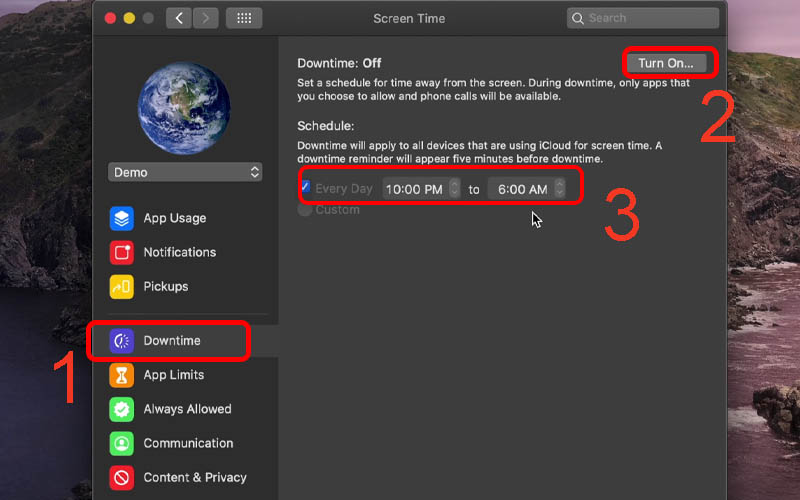
Task: Click the Content & Privacy icon
Action: coord(121,478)
